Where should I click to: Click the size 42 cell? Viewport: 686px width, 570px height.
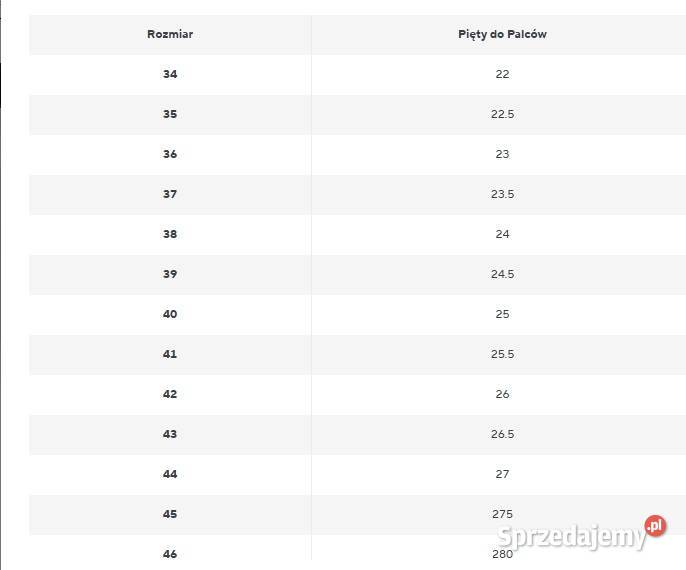coord(170,394)
